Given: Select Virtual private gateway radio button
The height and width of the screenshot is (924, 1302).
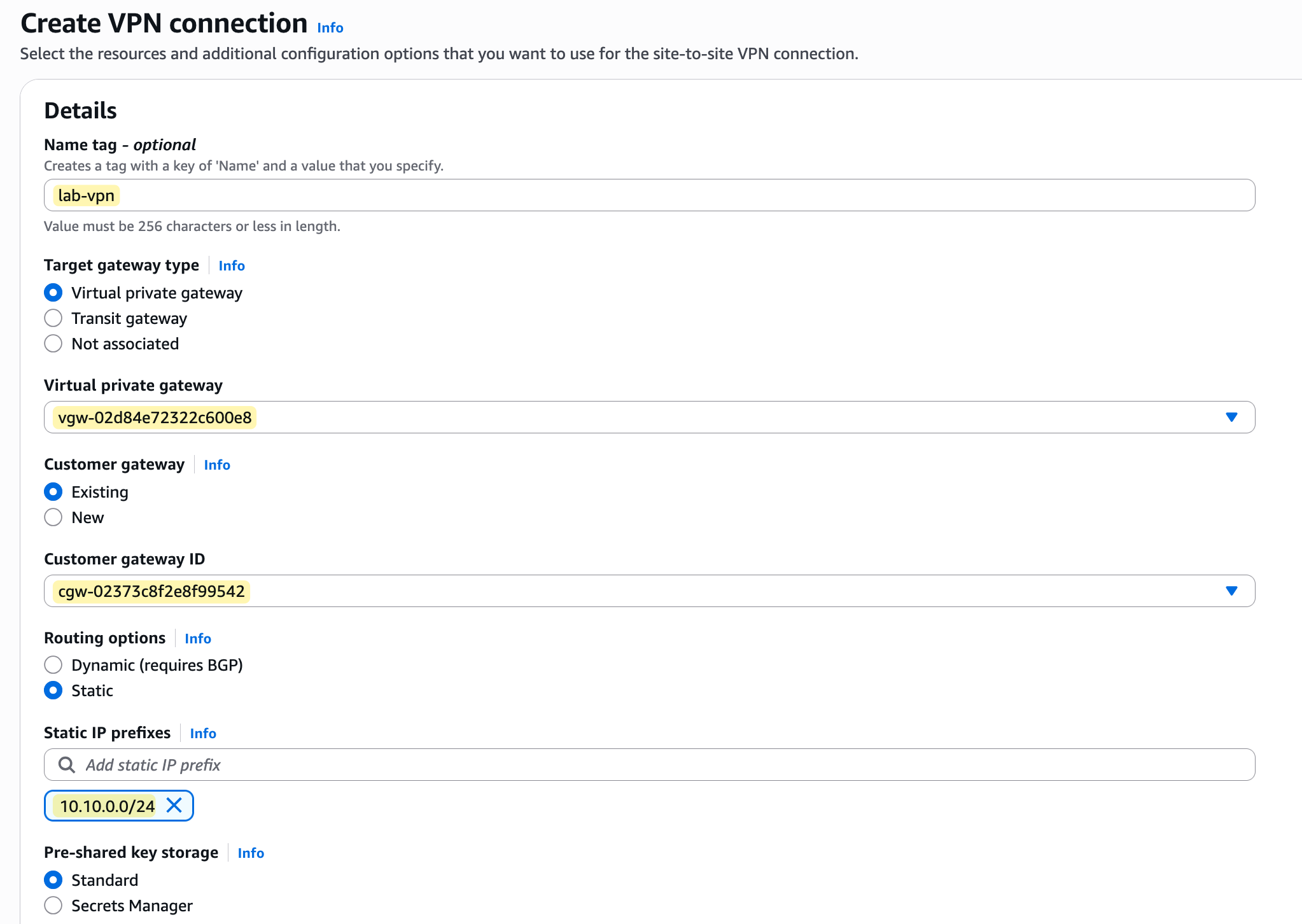Looking at the screenshot, I should pos(53,293).
